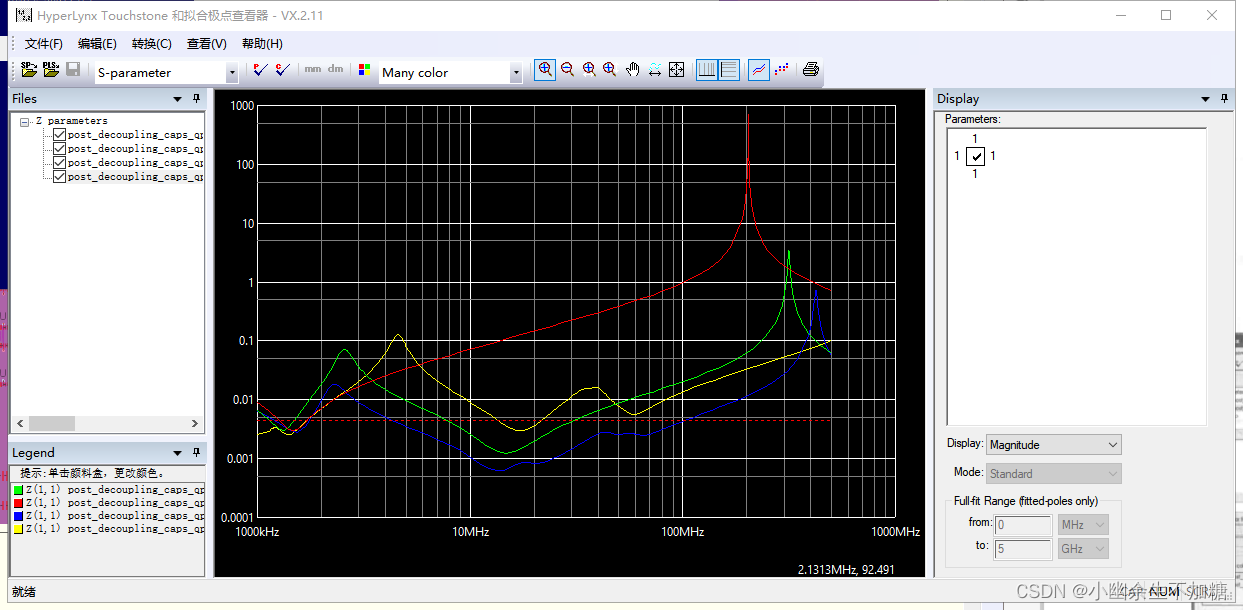Pin the Files panel
The height and width of the screenshot is (610, 1243).
click(196, 98)
